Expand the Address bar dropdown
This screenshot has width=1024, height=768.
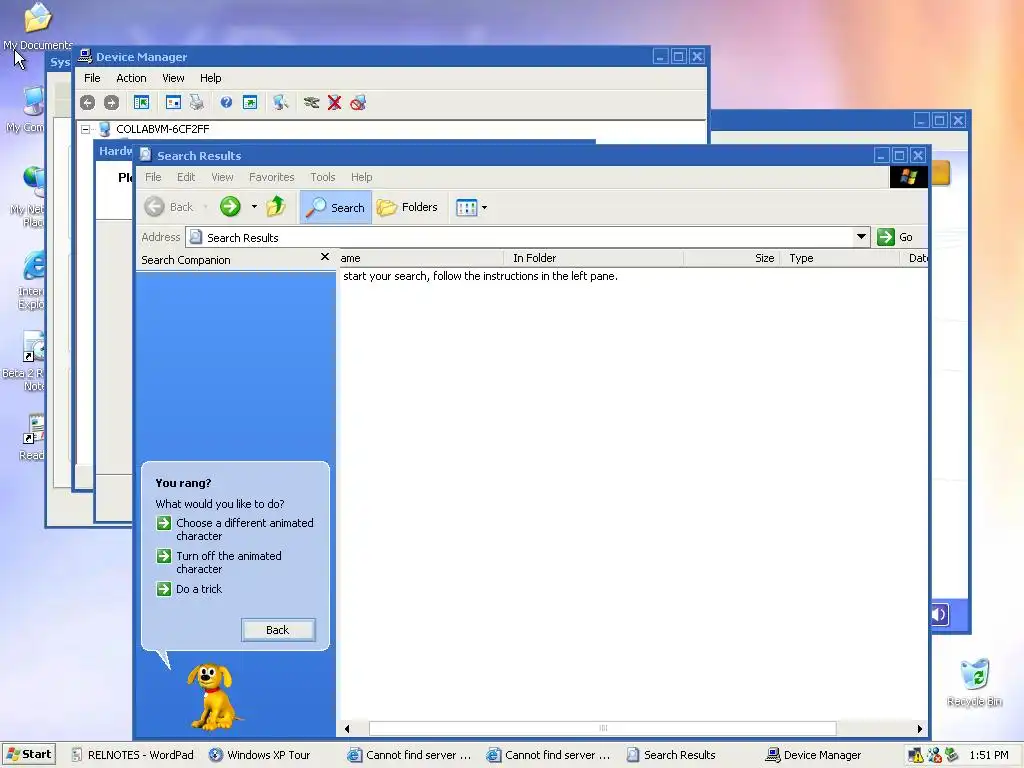(x=861, y=236)
